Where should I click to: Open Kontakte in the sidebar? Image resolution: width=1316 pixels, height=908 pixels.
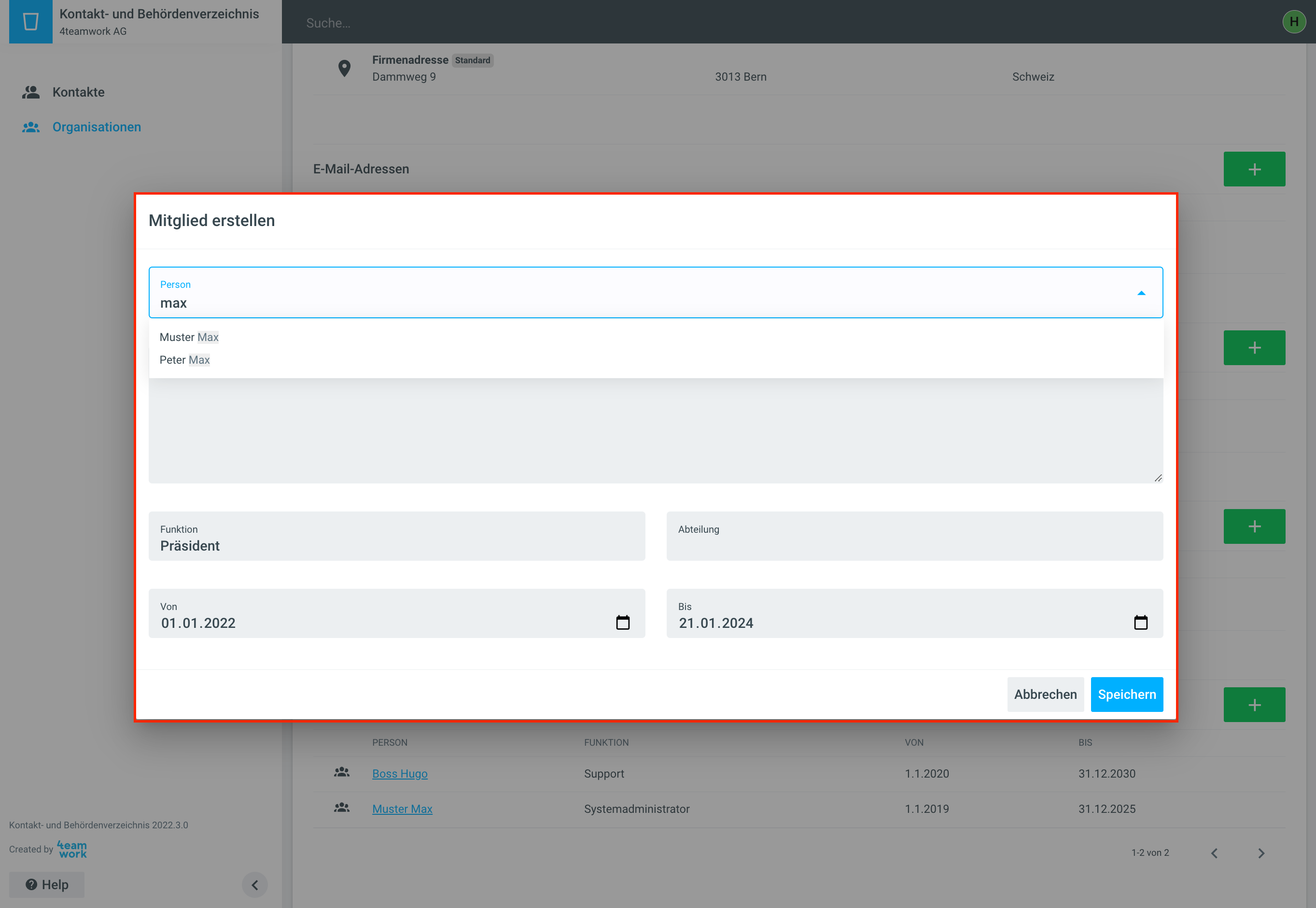(x=78, y=92)
